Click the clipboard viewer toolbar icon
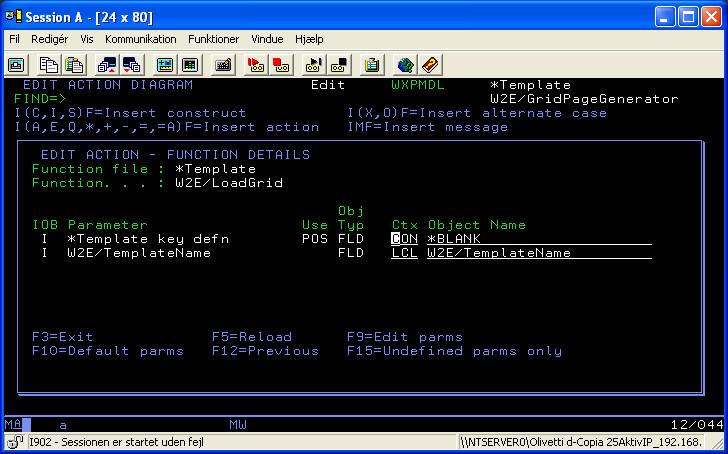 pos(371,65)
